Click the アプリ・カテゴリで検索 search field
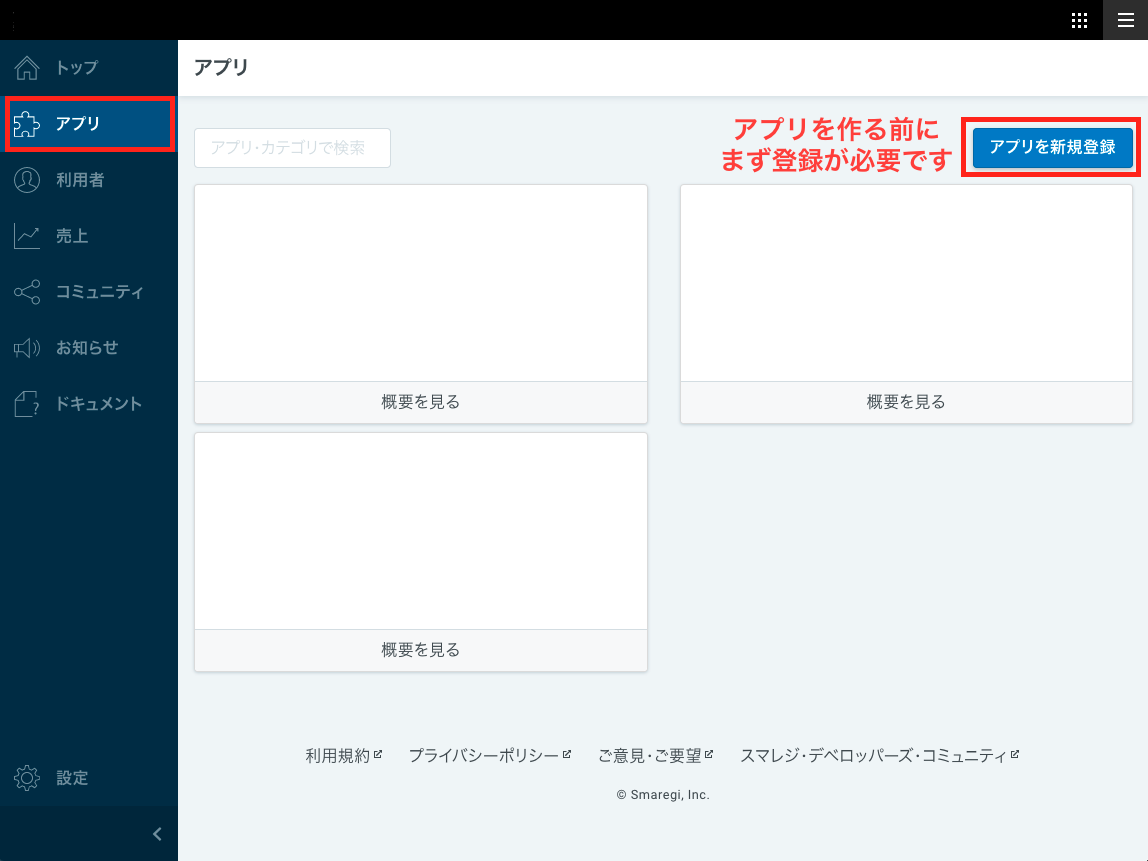Image resolution: width=1148 pixels, height=861 pixels. coord(291,147)
